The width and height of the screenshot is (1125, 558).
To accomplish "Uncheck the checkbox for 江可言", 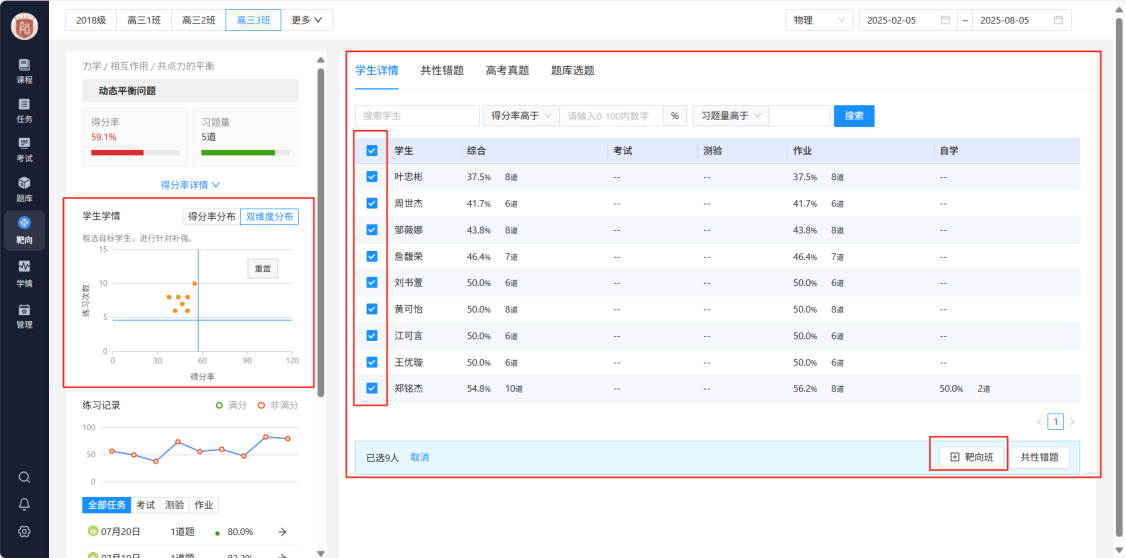I will pyautogui.click(x=372, y=335).
